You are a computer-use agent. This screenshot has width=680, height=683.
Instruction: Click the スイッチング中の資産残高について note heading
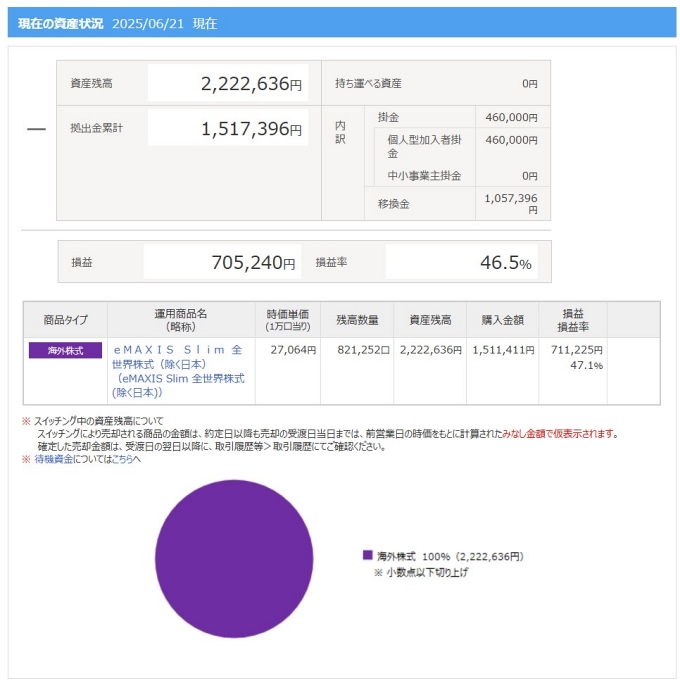[98, 421]
